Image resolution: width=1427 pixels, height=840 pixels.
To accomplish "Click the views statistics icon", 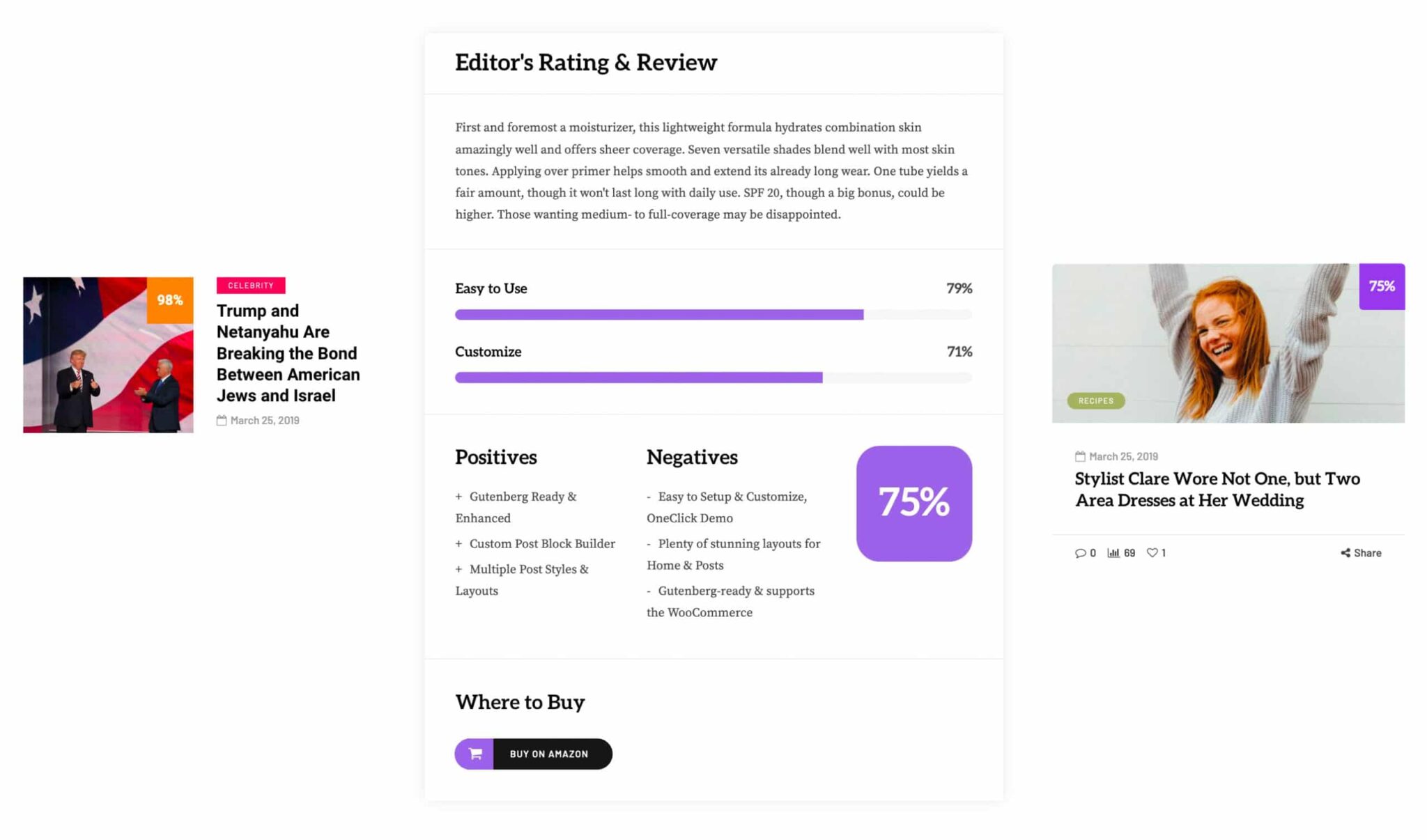I will point(1113,552).
